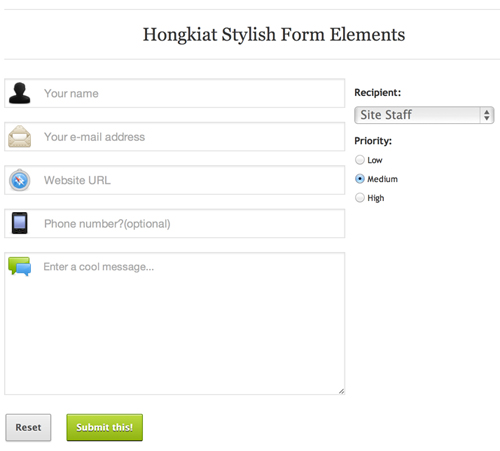
Task: Select the Medium priority radio button
Action: 360,179
